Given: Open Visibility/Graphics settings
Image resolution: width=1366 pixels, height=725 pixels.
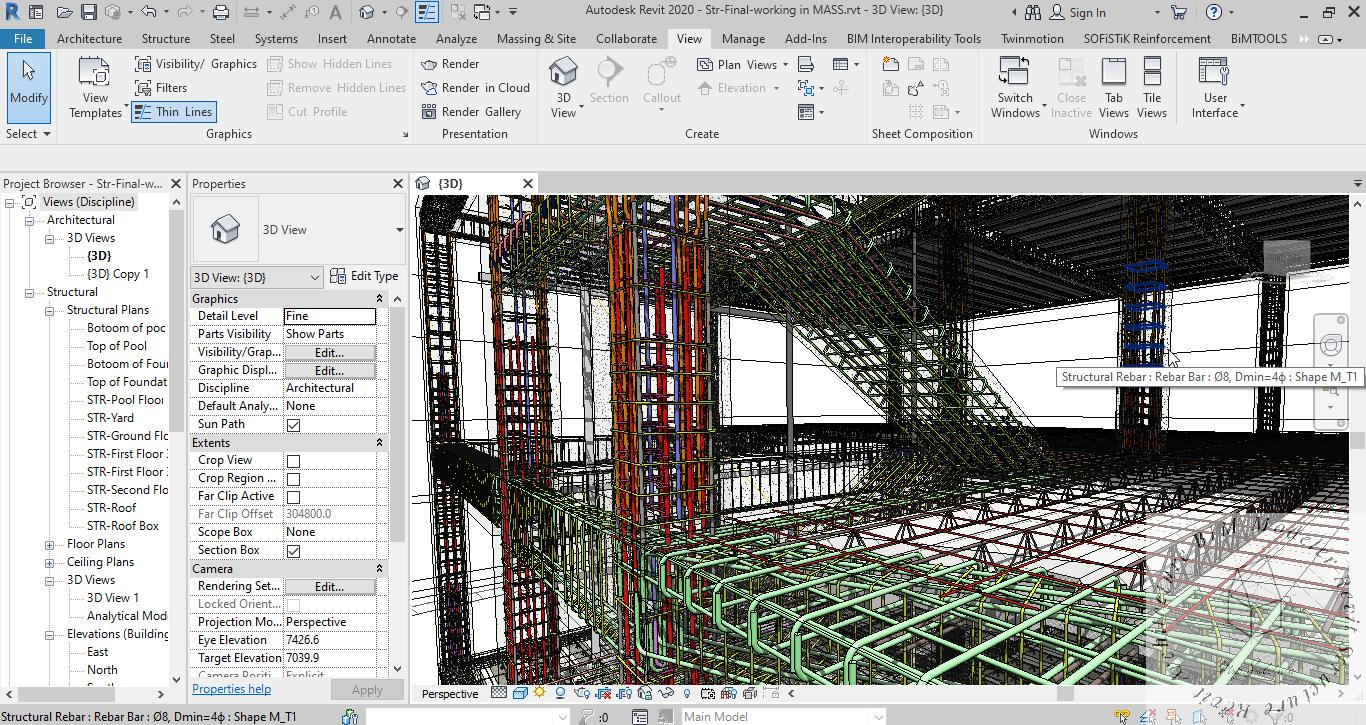Looking at the screenshot, I should tap(196, 64).
